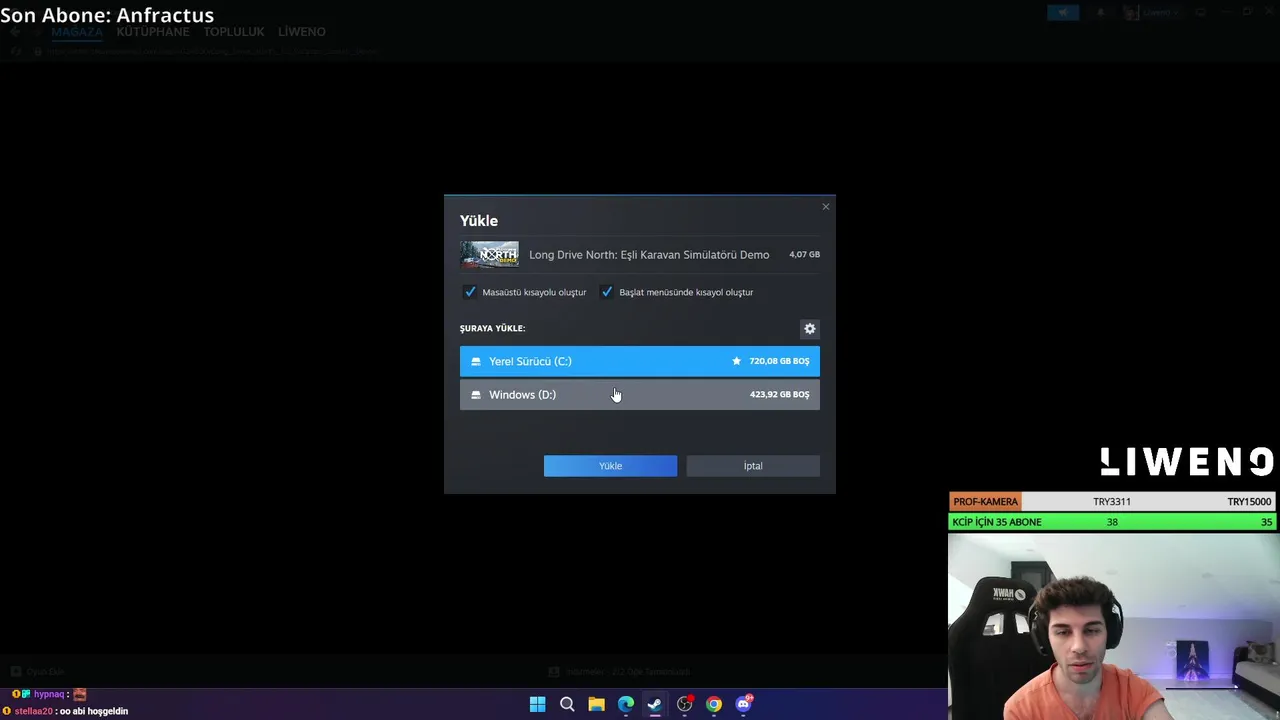Open File Explorer from taskbar

[596, 704]
